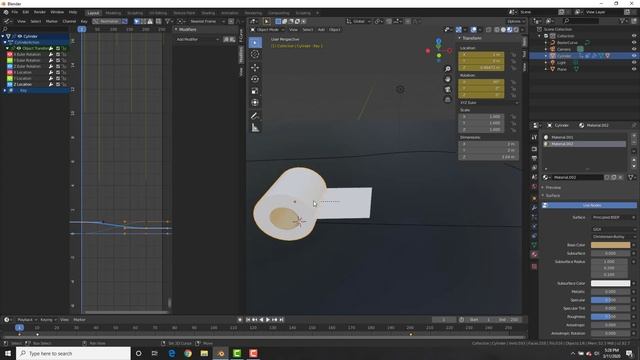Select the Transform tool in viewport toolbar
Image resolution: width=640 pixels, height=360 pixels.
click(255, 102)
